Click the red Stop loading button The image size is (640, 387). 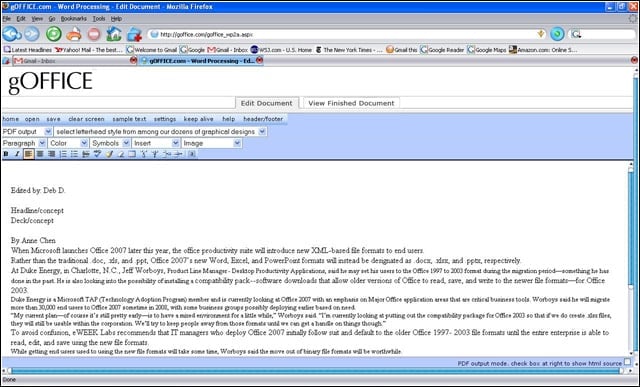point(94,34)
